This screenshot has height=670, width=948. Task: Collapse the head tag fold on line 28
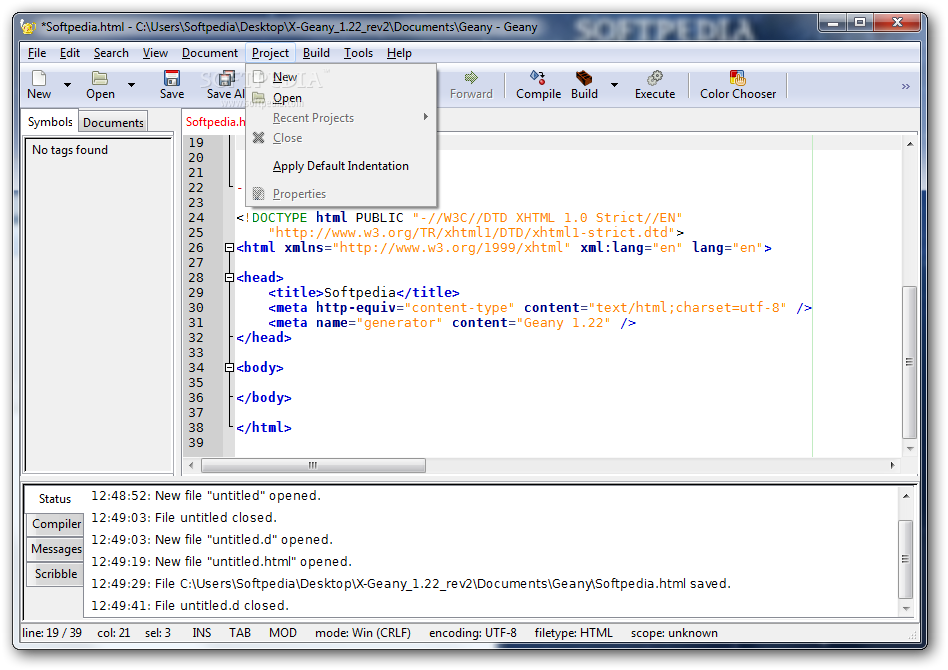229,278
